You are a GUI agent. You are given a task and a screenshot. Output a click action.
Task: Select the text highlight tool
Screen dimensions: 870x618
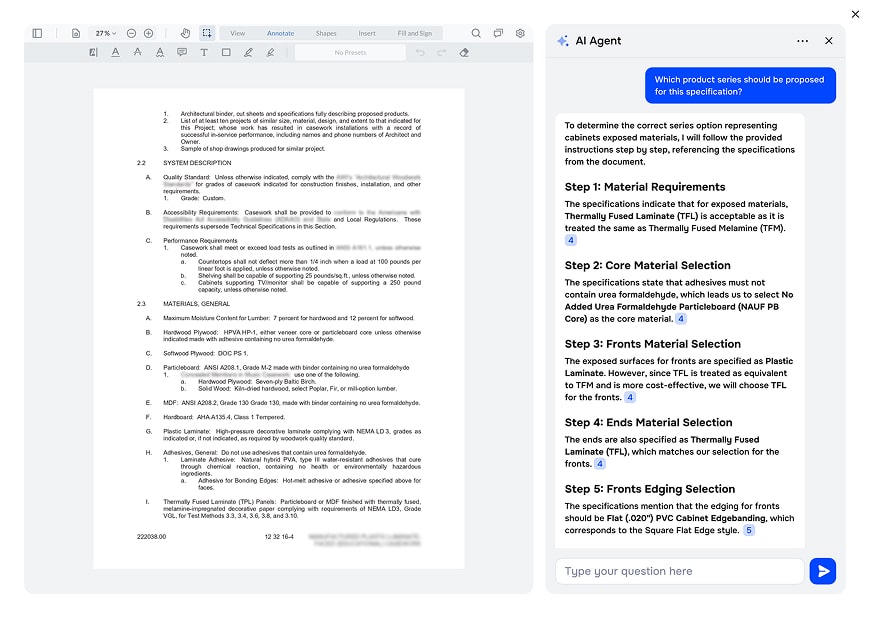(93, 53)
